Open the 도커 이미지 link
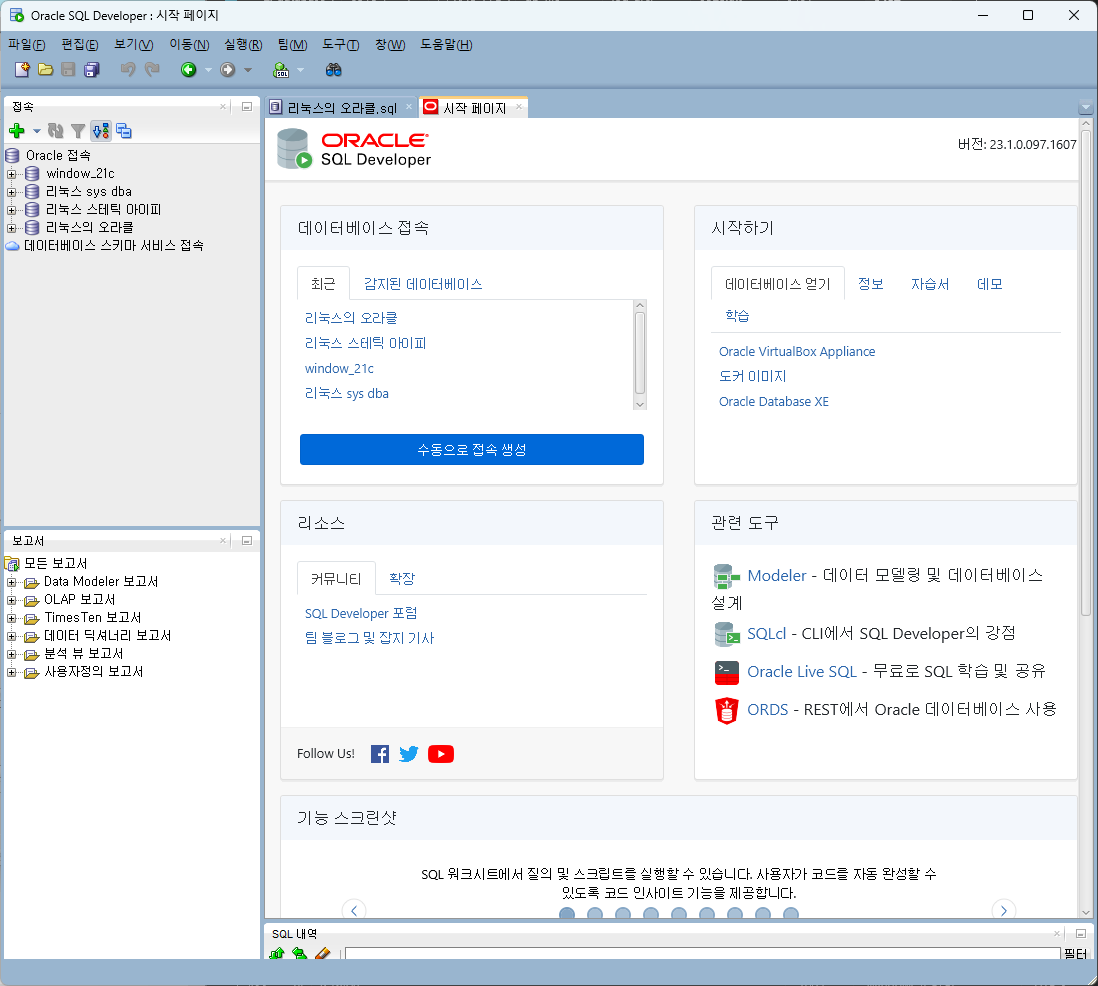 [753, 377]
